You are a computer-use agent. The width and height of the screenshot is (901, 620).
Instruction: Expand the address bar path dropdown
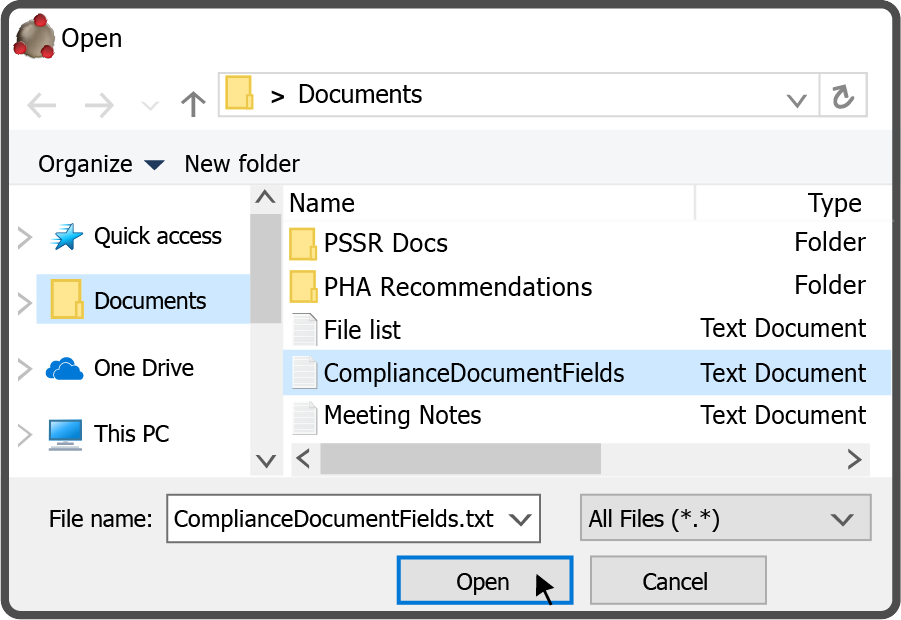796,99
